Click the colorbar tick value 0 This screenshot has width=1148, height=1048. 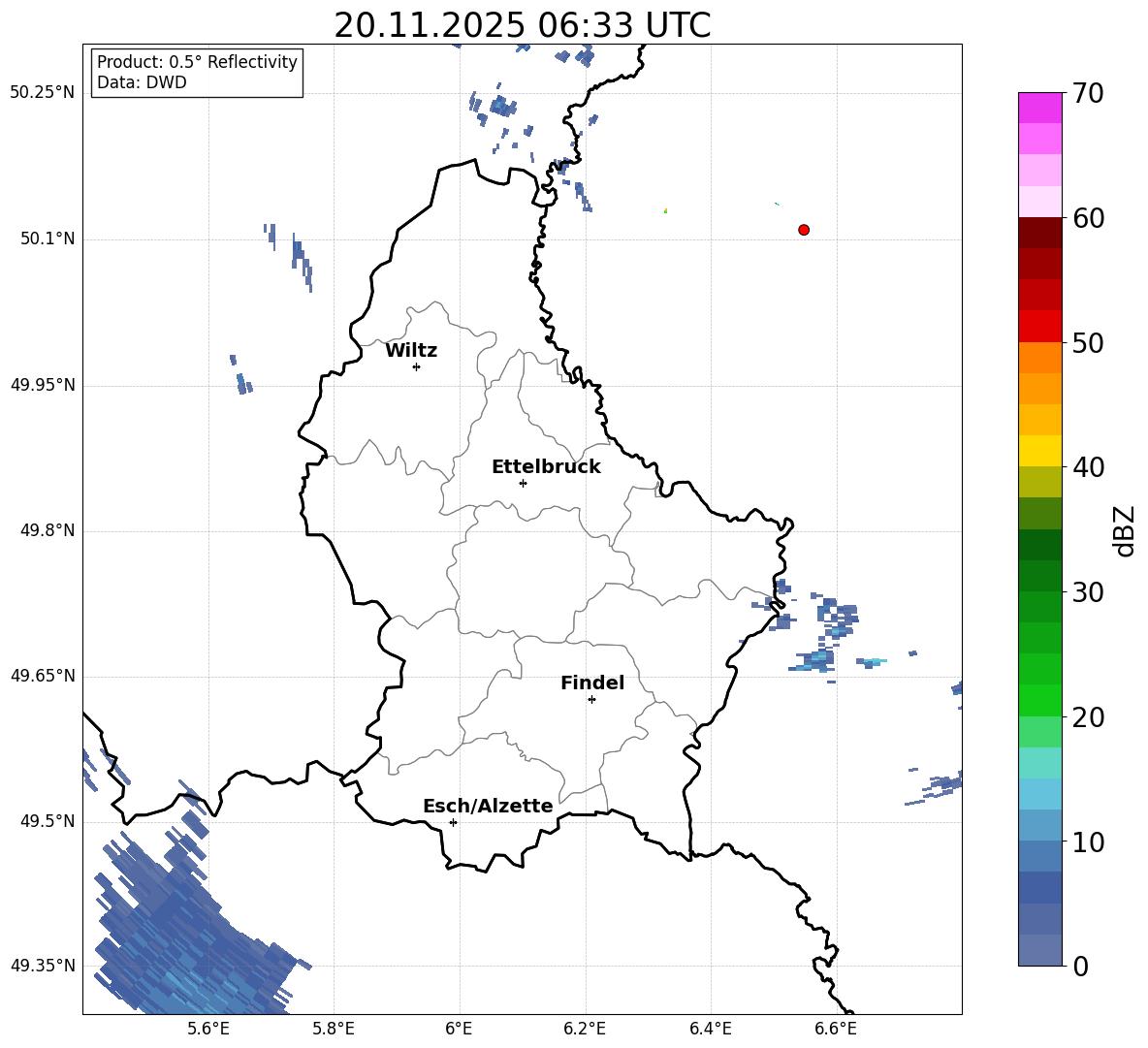1080,967
